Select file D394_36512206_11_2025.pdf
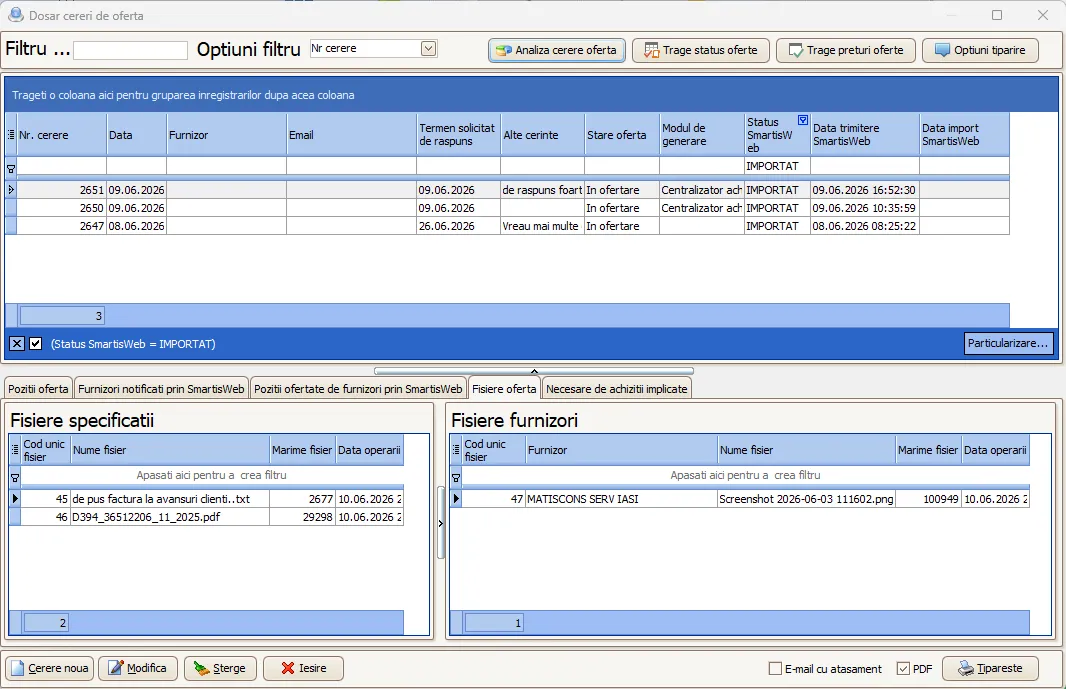The height and width of the screenshot is (689, 1066). click(x=207, y=517)
